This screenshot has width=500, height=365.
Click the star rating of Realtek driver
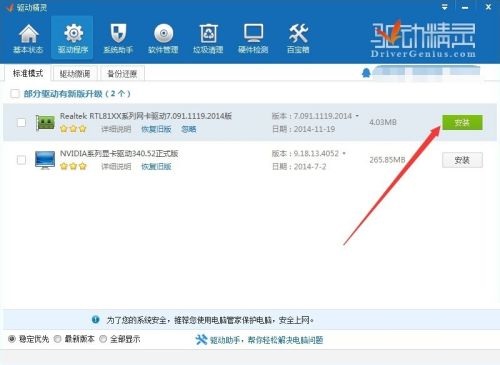[73, 129]
